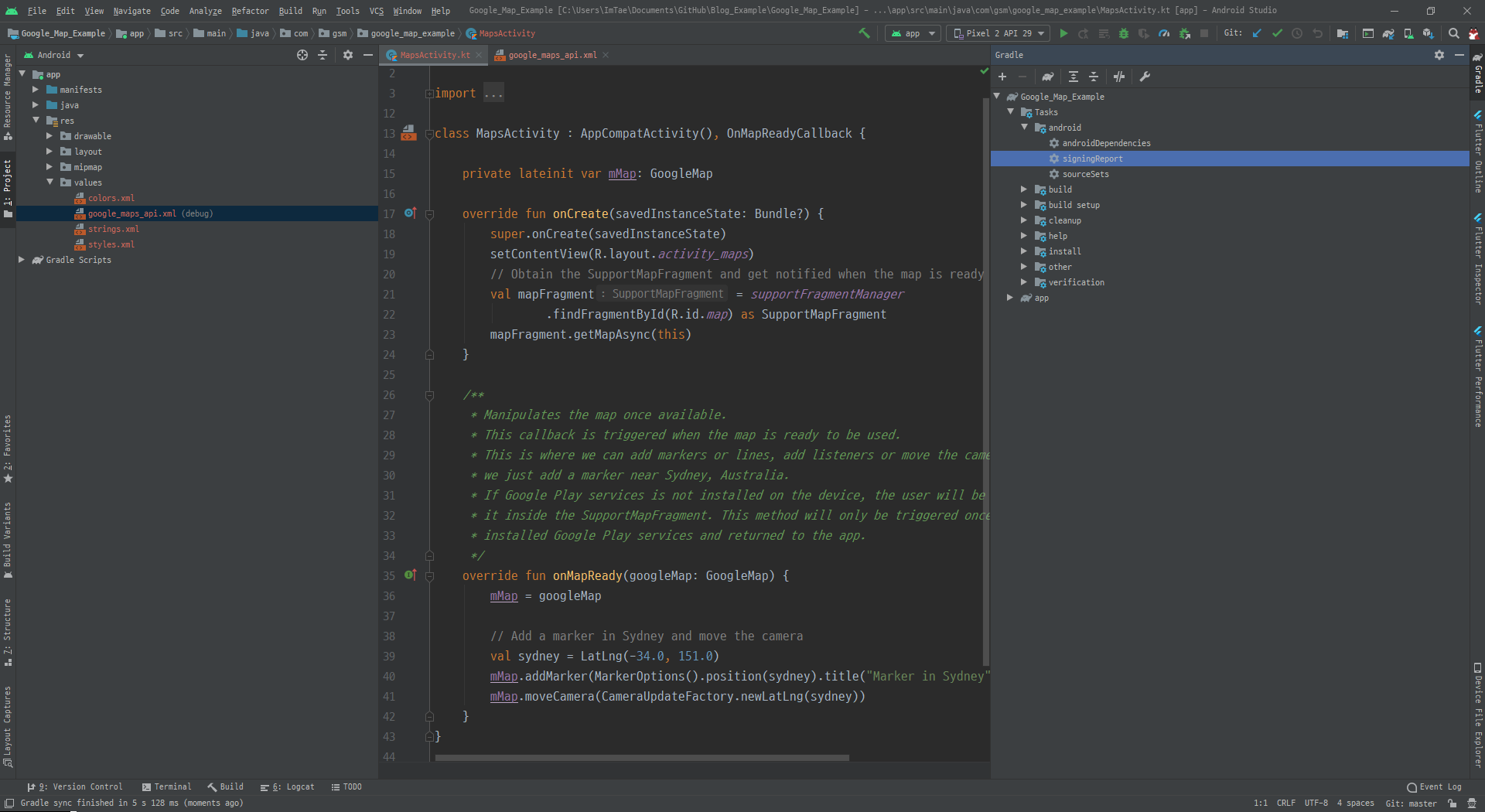This screenshot has height=812, width=1485.
Task: Open Project Structure toolbar icon
Action: point(1343,33)
